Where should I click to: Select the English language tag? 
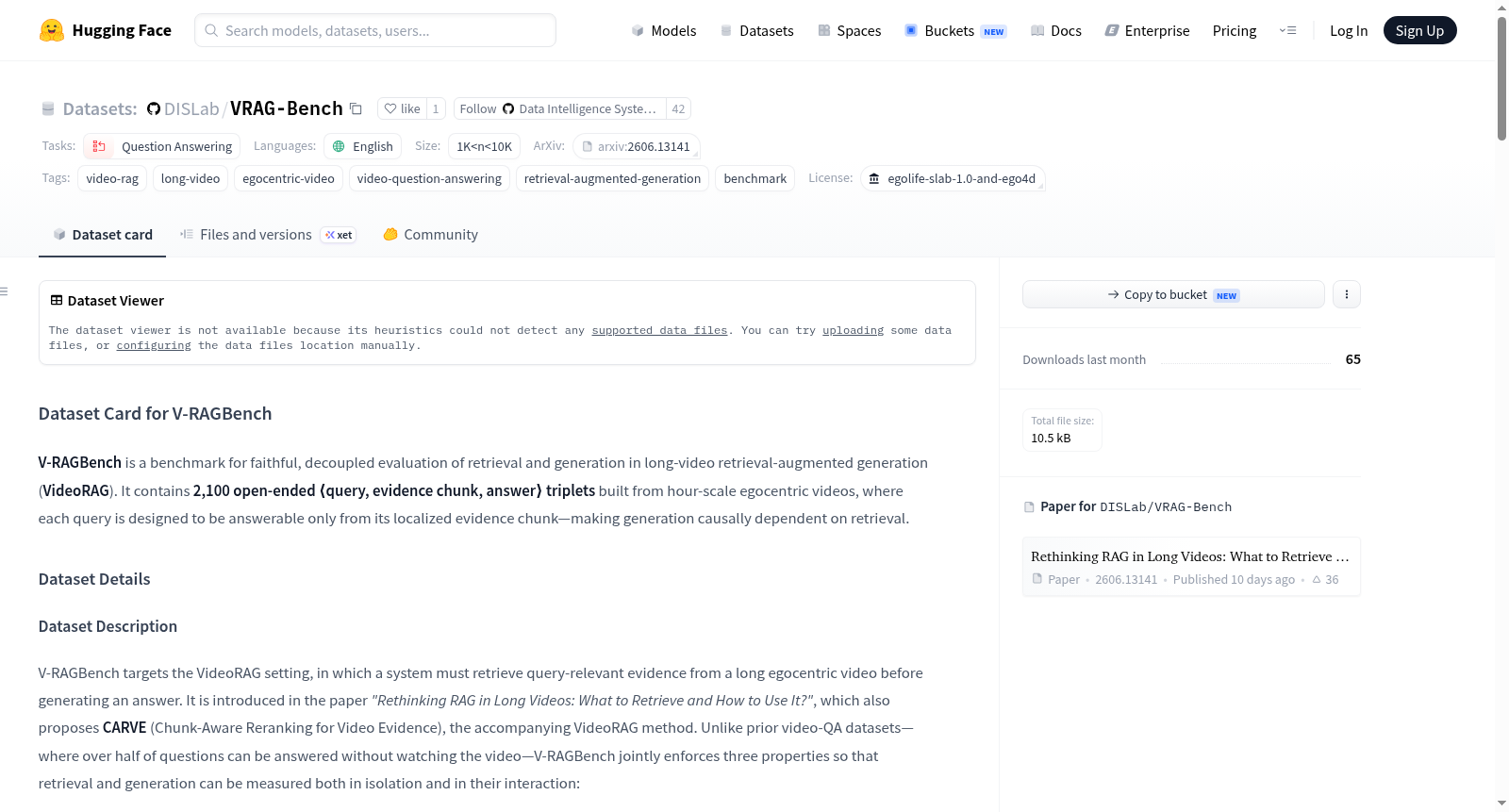point(363,146)
